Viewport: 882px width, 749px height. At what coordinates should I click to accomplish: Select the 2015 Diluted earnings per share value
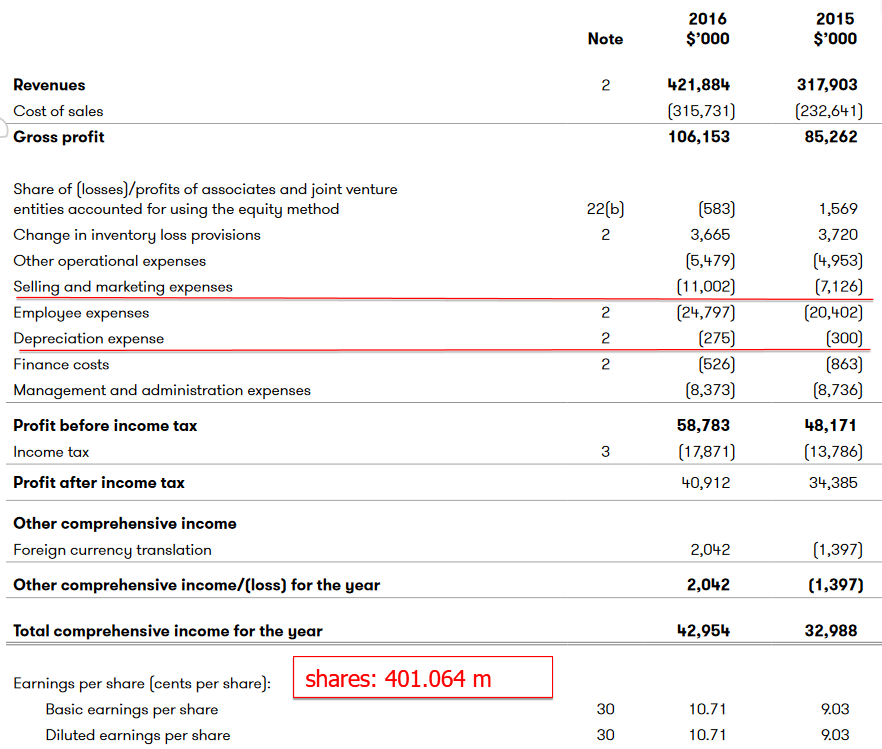pos(835,736)
